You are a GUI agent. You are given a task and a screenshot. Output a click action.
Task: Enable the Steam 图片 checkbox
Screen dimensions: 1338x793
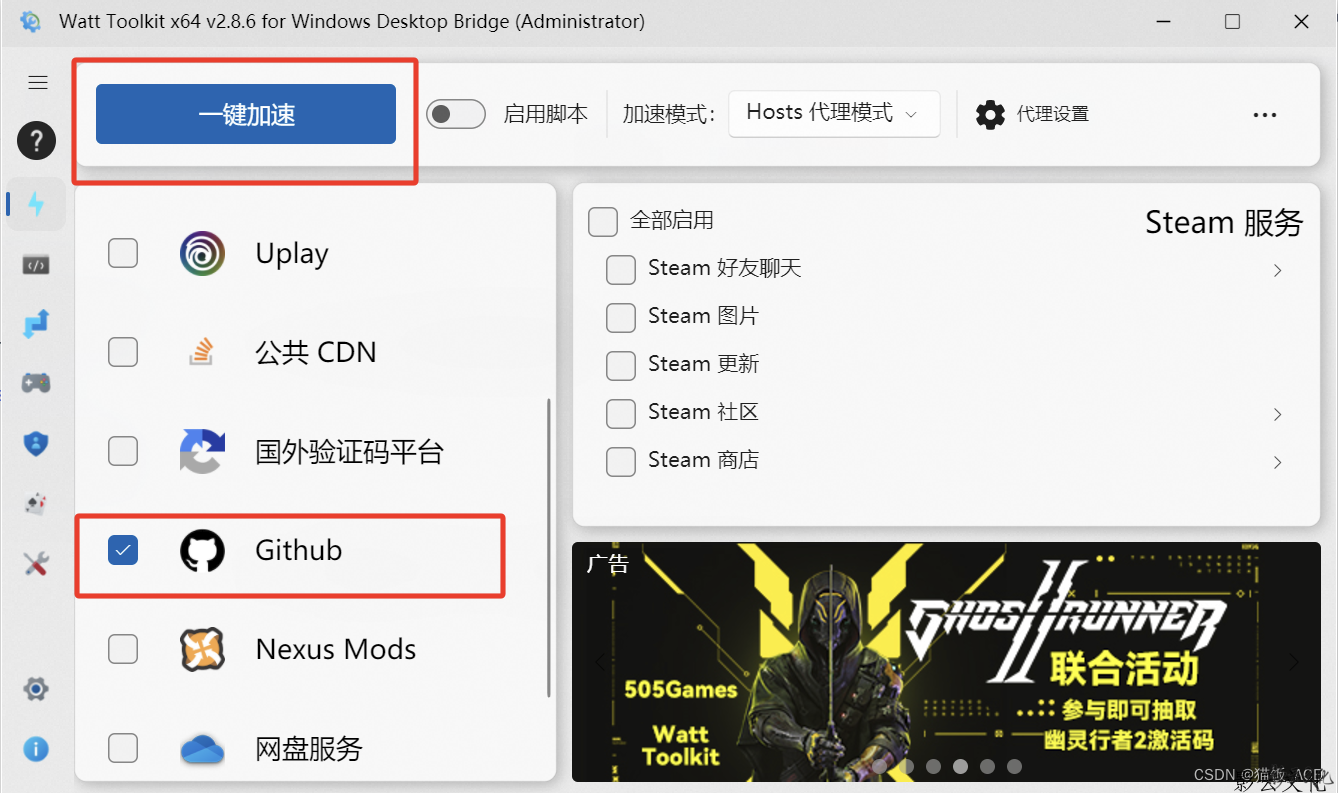[621, 317]
